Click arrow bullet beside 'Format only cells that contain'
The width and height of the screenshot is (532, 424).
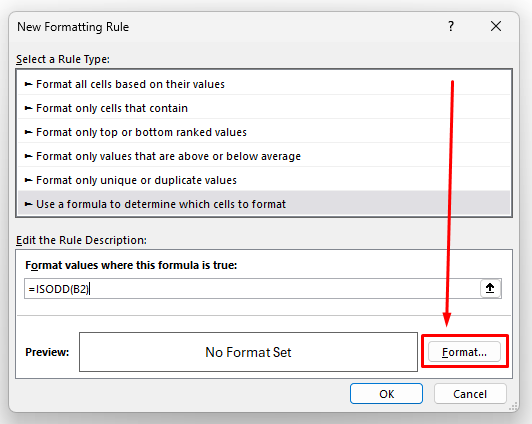click(x=28, y=108)
